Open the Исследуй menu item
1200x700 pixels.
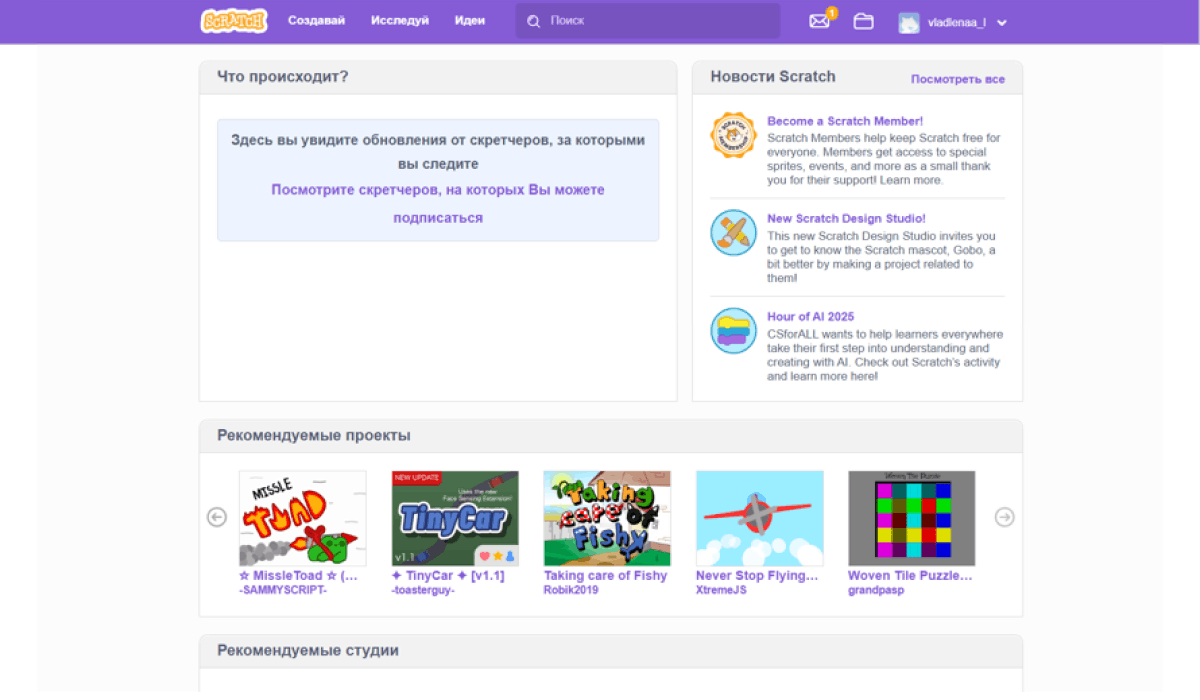399,20
